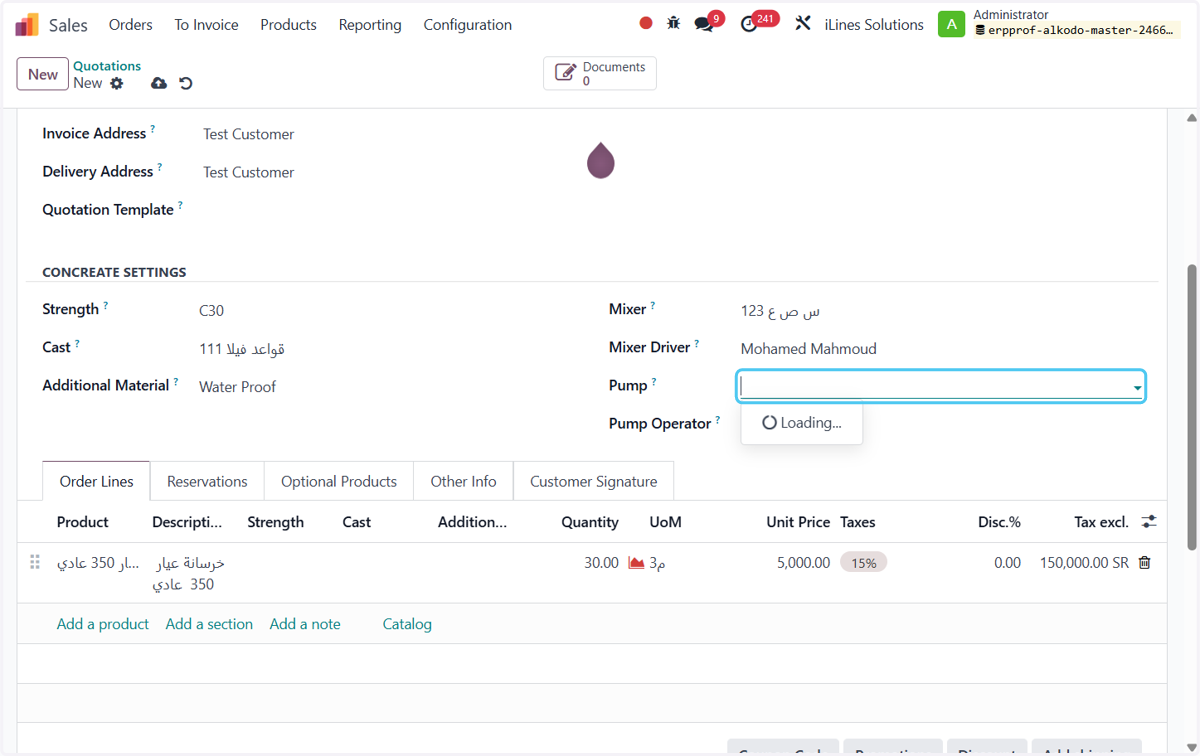Show help tooltip for Pump Operator
The image size is (1200, 756).
tap(718, 420)
